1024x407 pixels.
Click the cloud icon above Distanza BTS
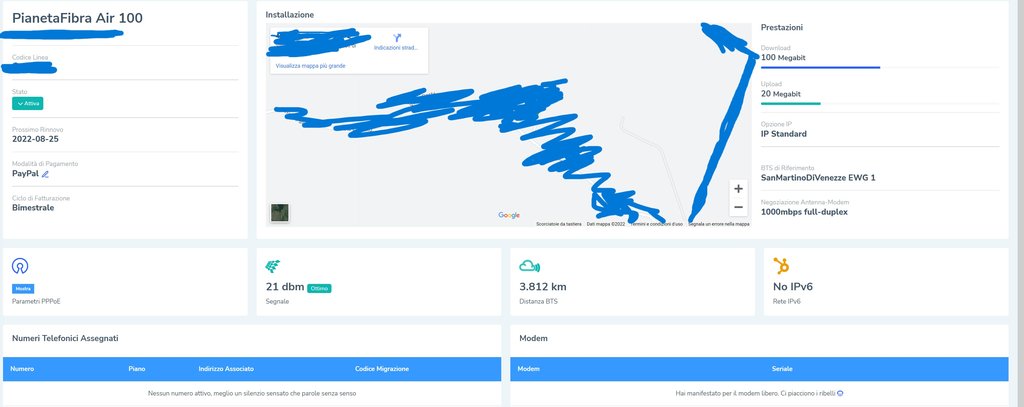[529, 266]
